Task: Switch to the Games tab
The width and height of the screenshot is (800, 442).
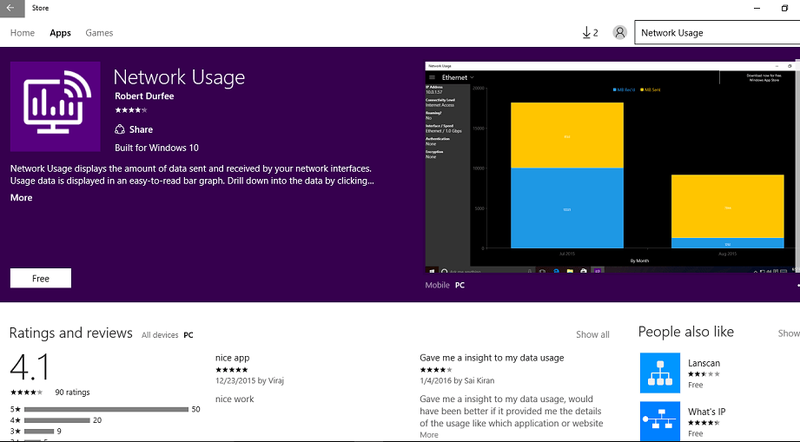Action: (x=99, y=33)
